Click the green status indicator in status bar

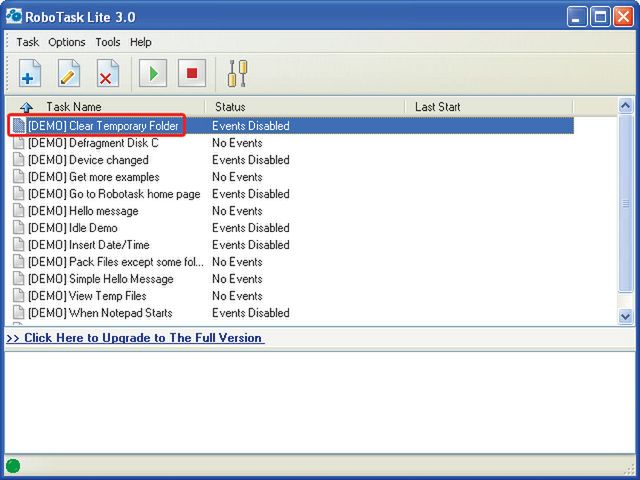coord(13,466)
